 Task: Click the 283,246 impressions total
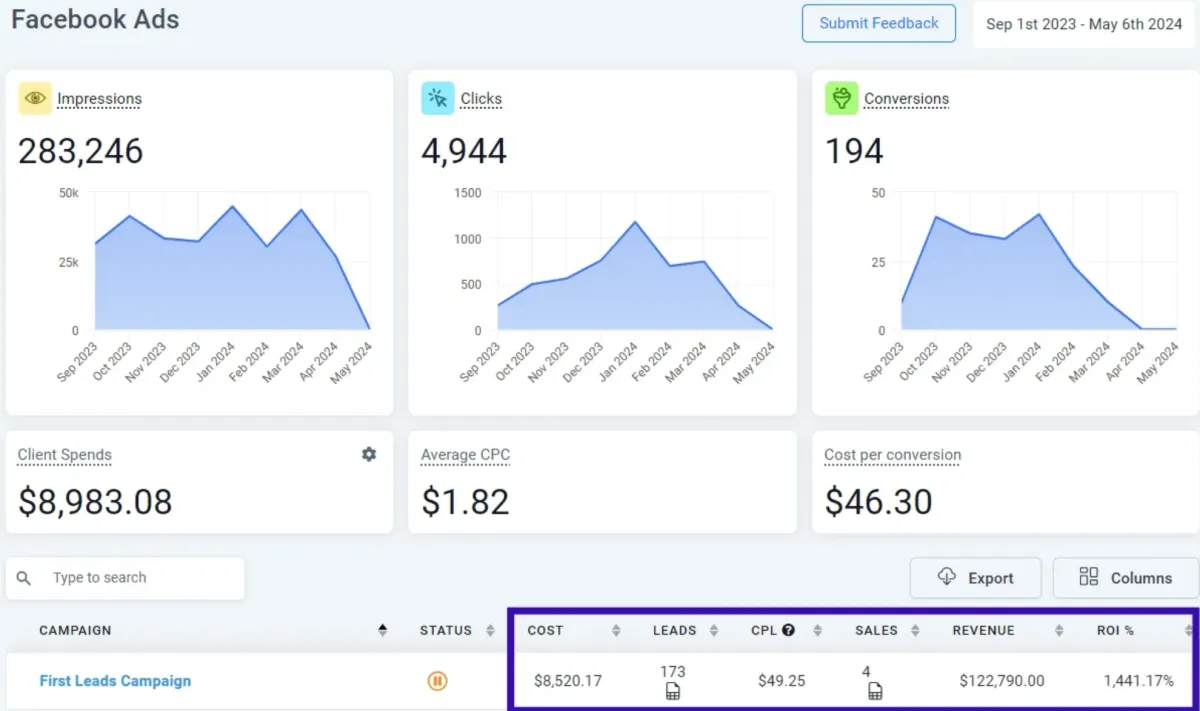click(81, 151)
